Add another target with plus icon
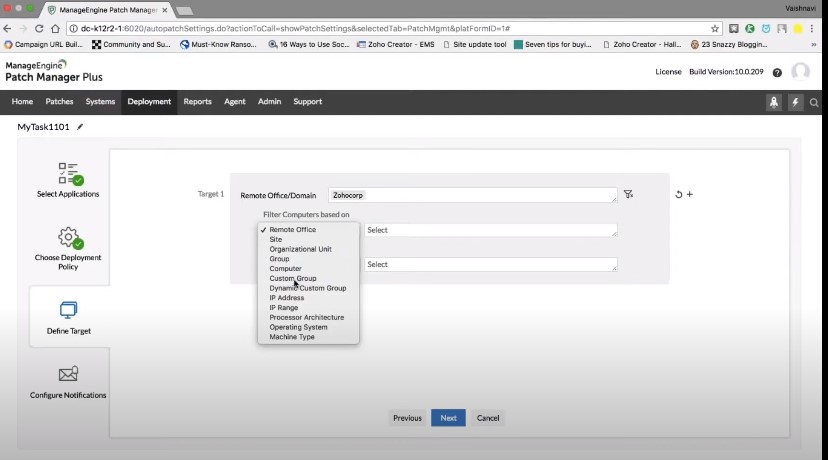This screenshot has height=460, width=828. coord(690,194)
